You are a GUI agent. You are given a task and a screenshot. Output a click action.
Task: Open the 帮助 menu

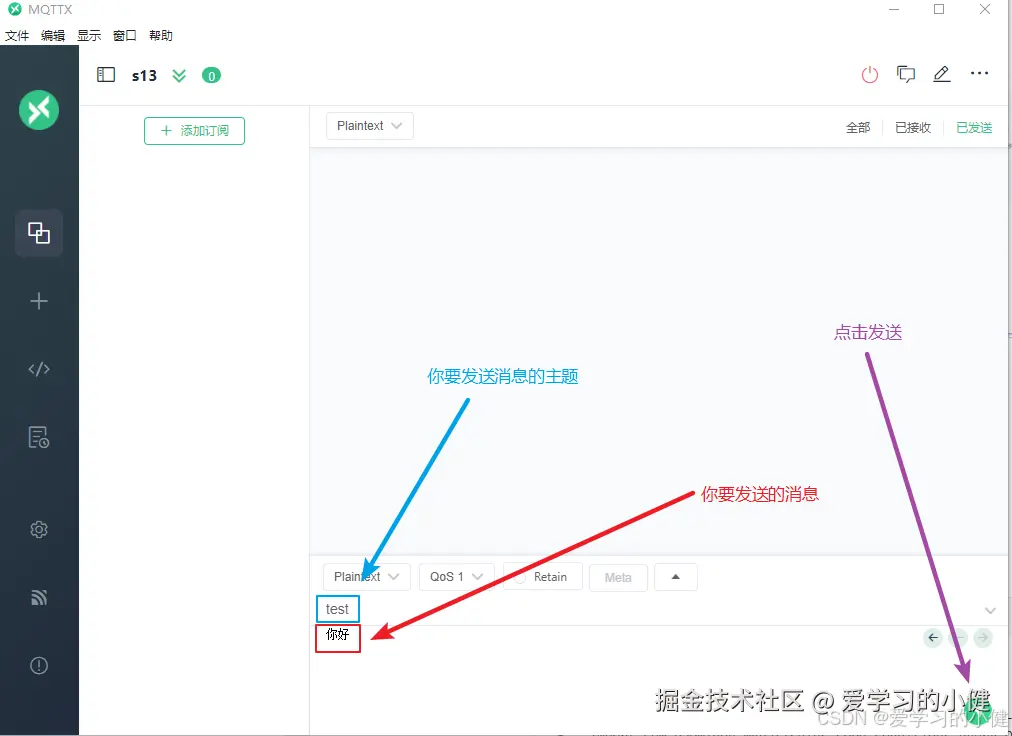(161, 35)
